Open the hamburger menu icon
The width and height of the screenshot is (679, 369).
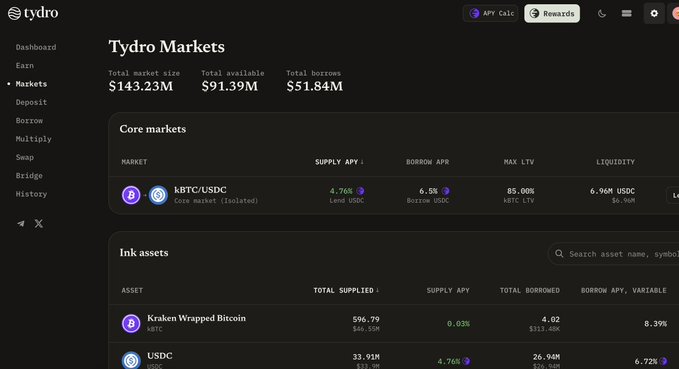click(626, 13)
